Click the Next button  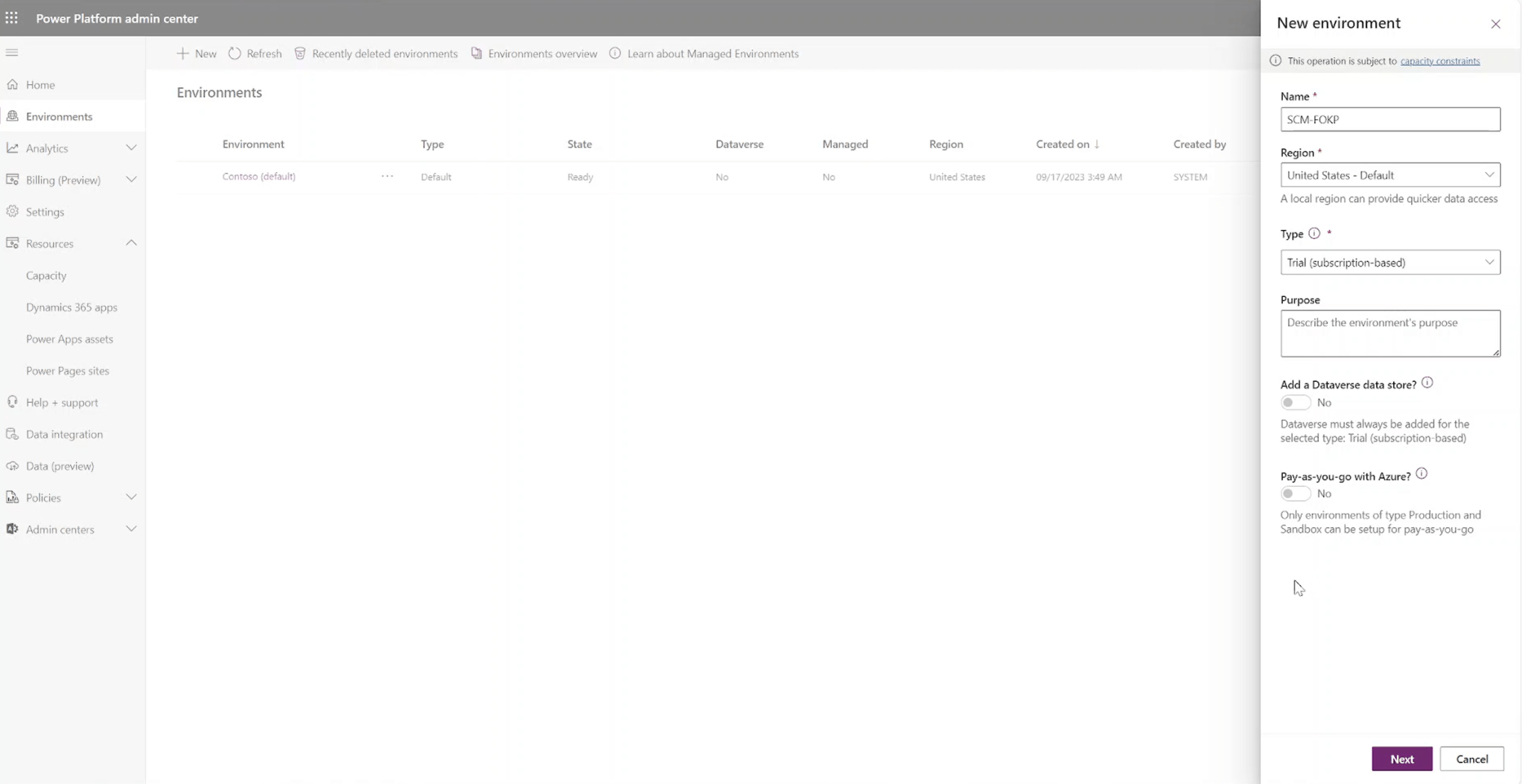[1401, 759]
